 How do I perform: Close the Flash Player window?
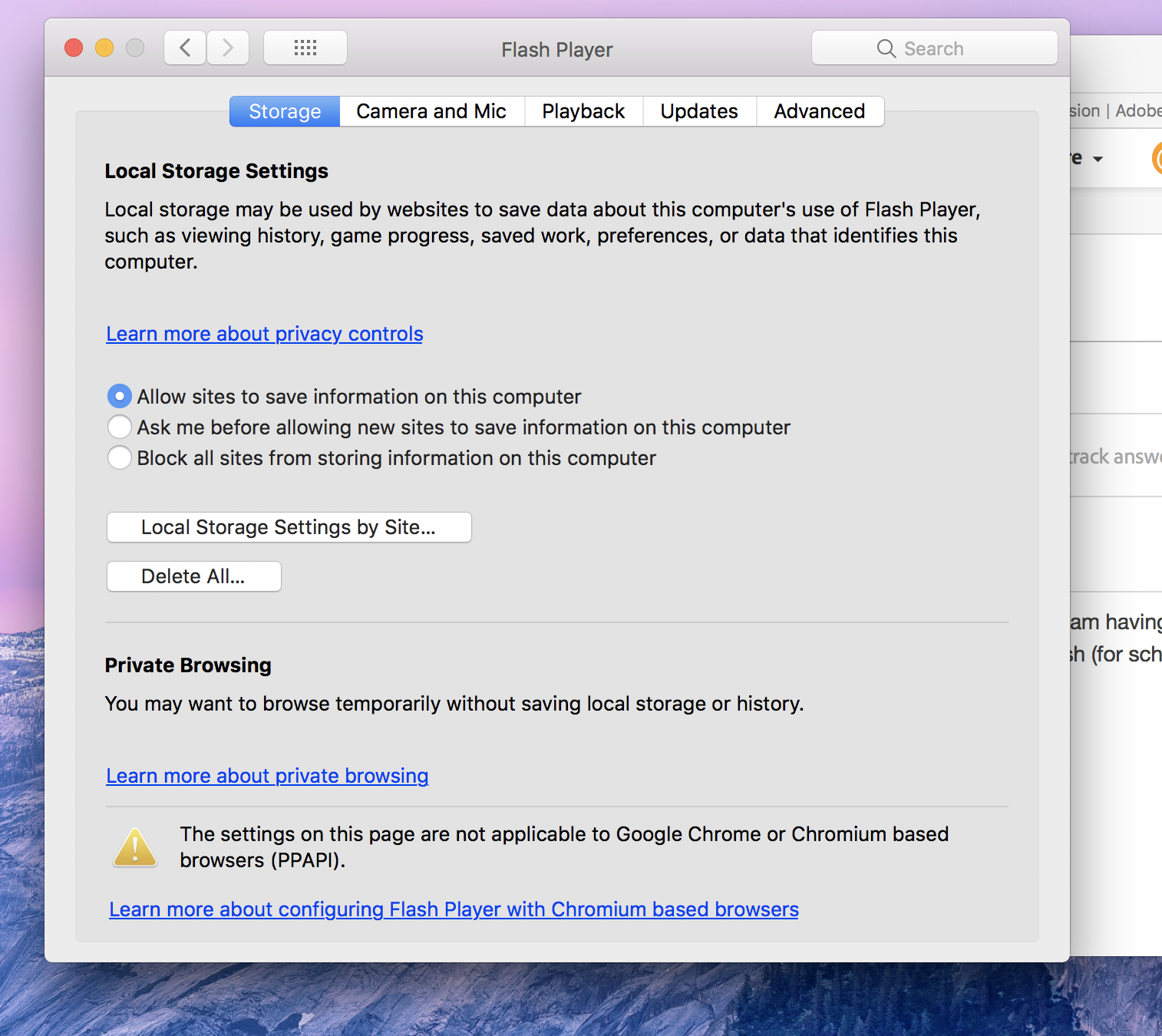tap(74, 48)
